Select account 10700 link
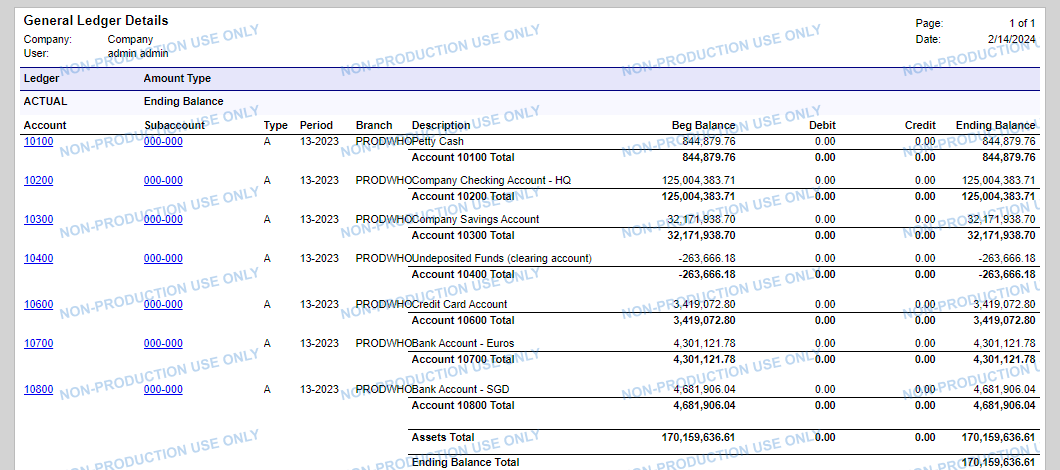 coord(38,344)
